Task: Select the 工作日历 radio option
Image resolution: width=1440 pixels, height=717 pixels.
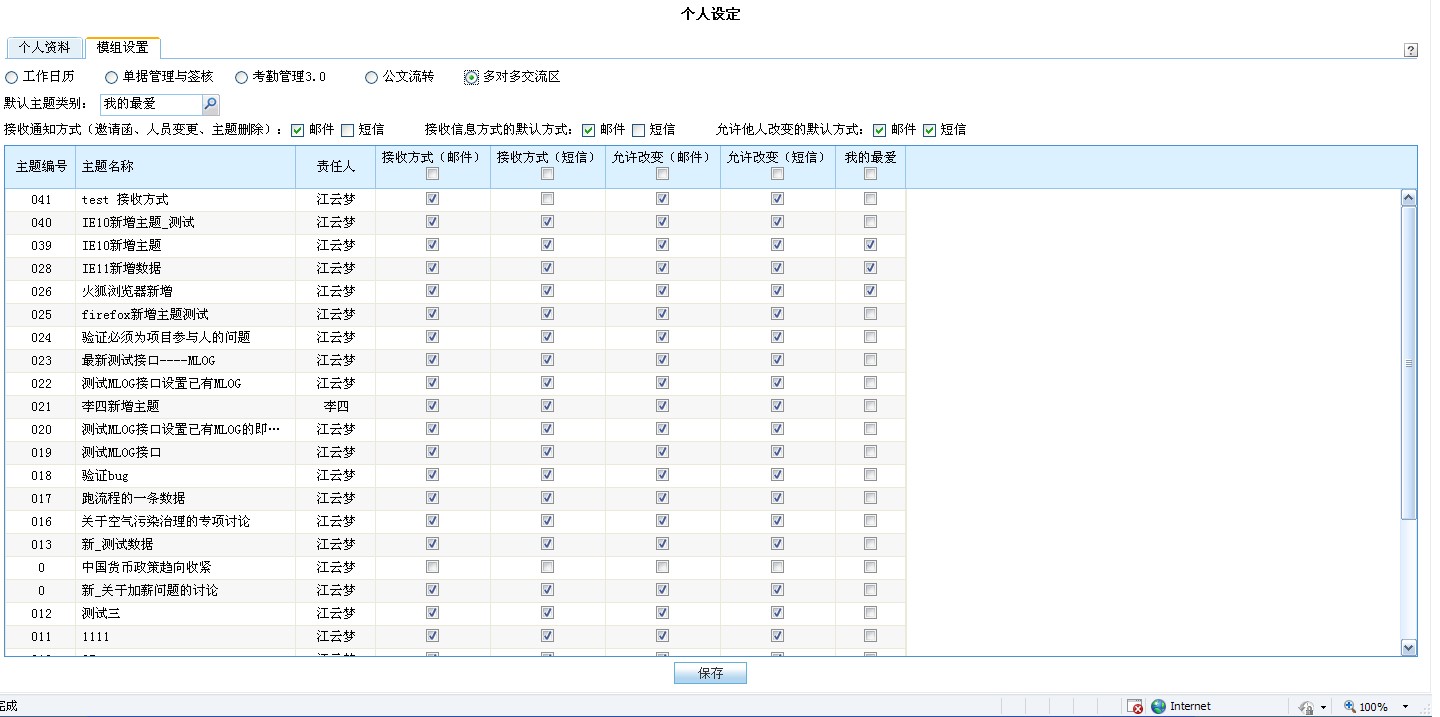Action: (x=11, y=77)
